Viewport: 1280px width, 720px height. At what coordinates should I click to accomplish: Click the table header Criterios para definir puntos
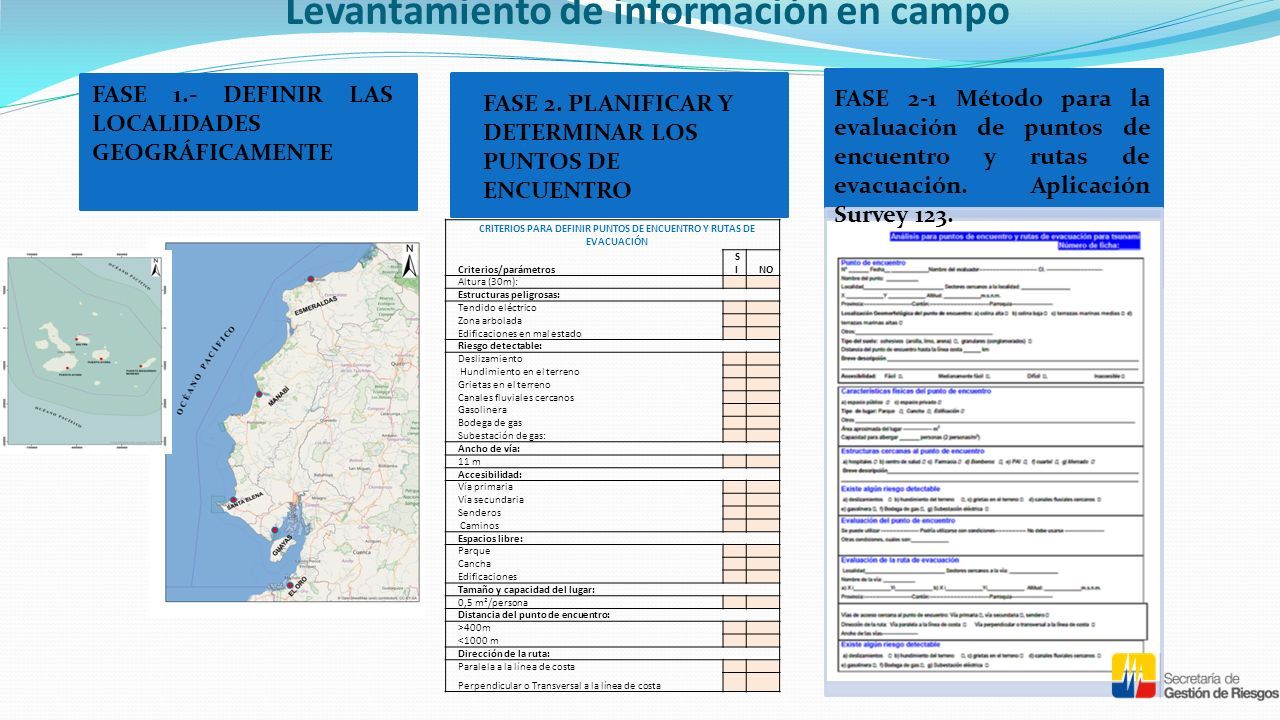(617, 234)
